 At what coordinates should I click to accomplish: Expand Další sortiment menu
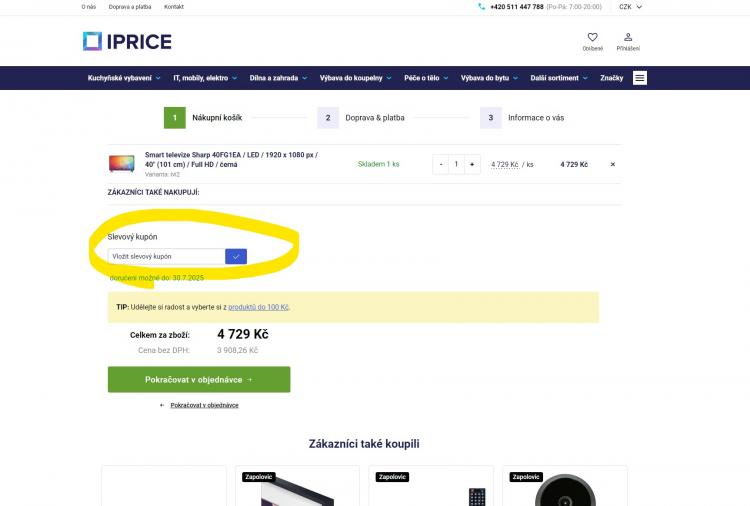pyautogui.click(x=559, y=78)
